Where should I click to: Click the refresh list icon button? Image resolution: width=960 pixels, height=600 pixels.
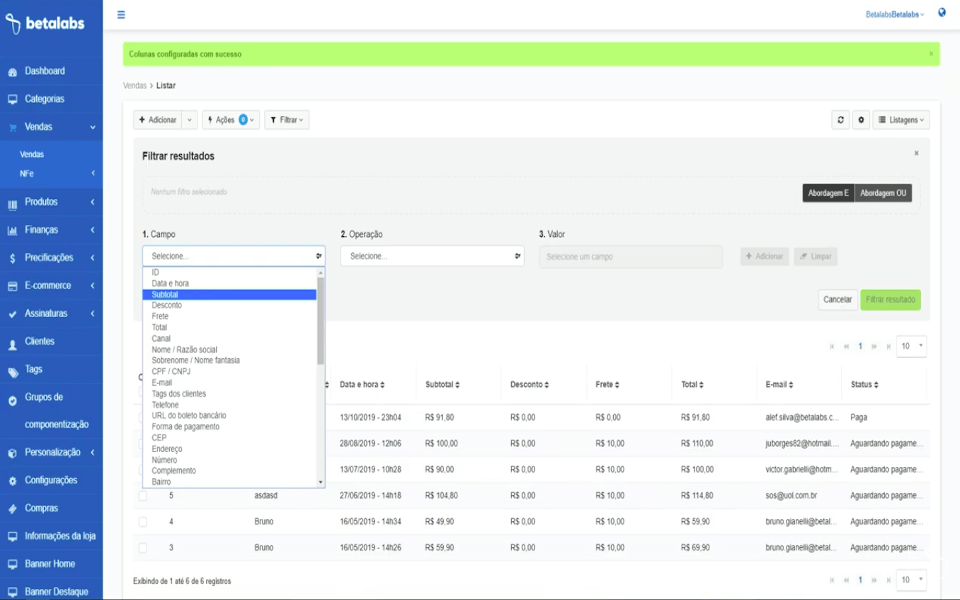pyautogui.click(x=841, y=120)
